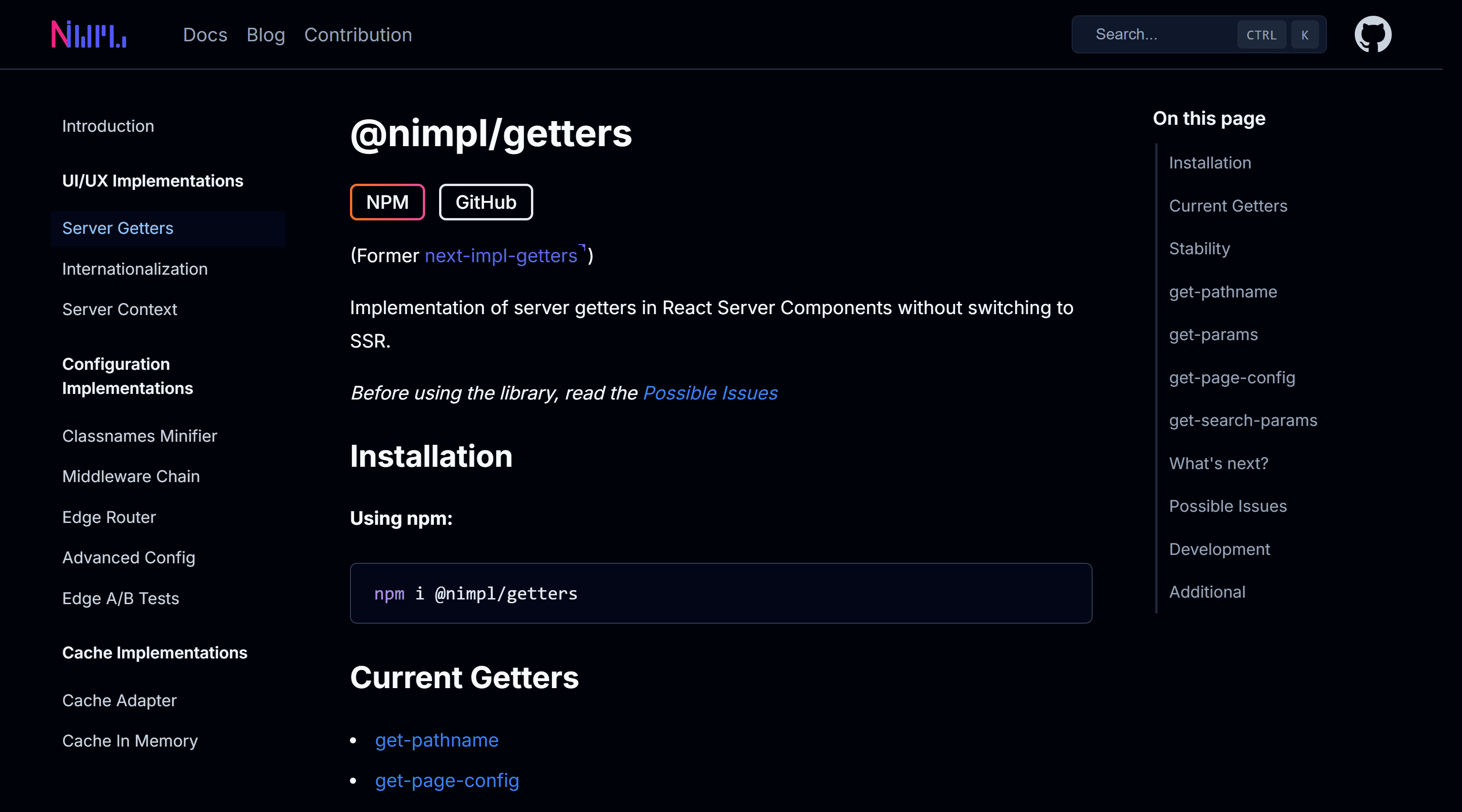Click the npm install code block
The width and height of the screenshot is (1462, 812).
point(721,593)
